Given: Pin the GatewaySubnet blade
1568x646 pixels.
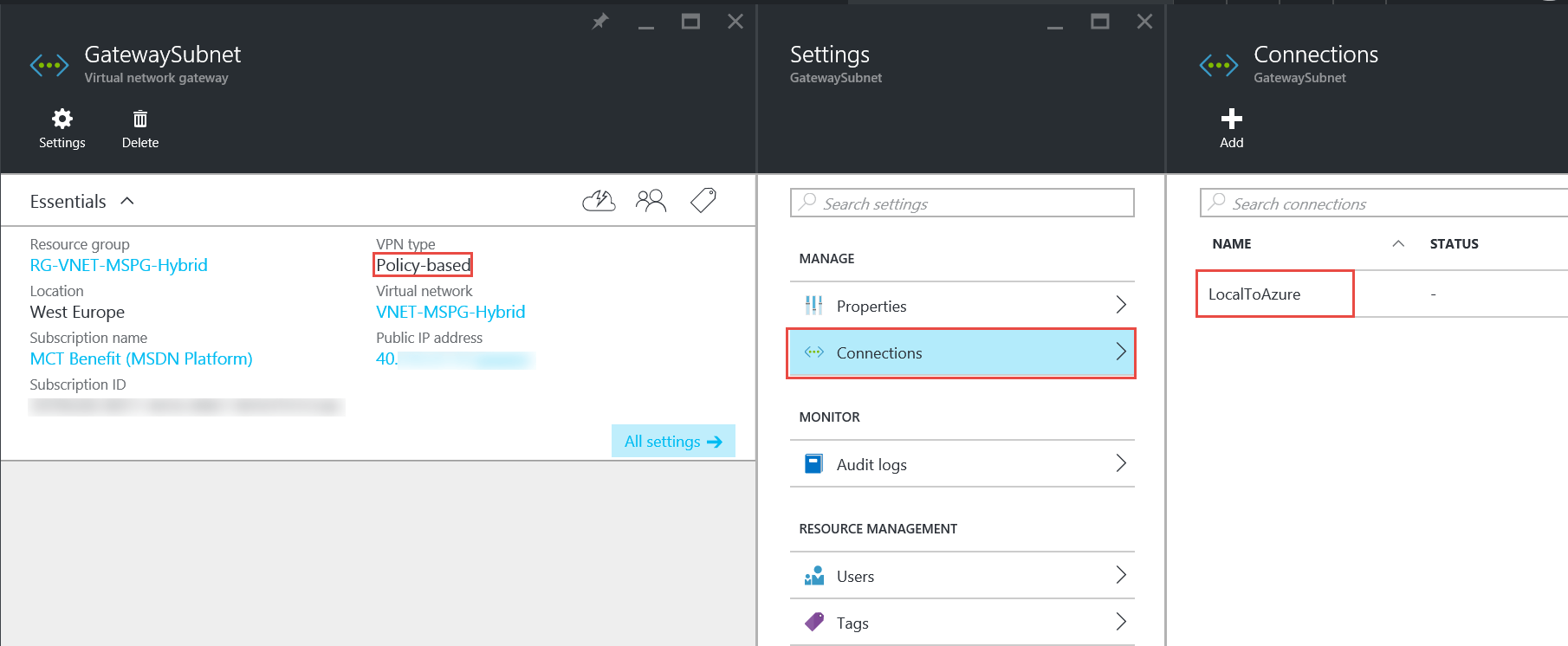Looking at the screenshot, I should coord(599,22).
